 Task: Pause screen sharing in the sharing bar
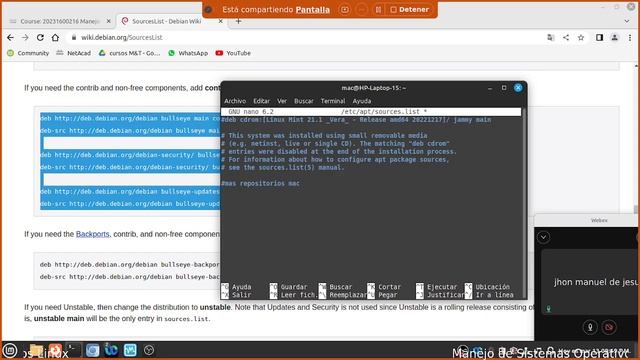[x=378, y=9]
